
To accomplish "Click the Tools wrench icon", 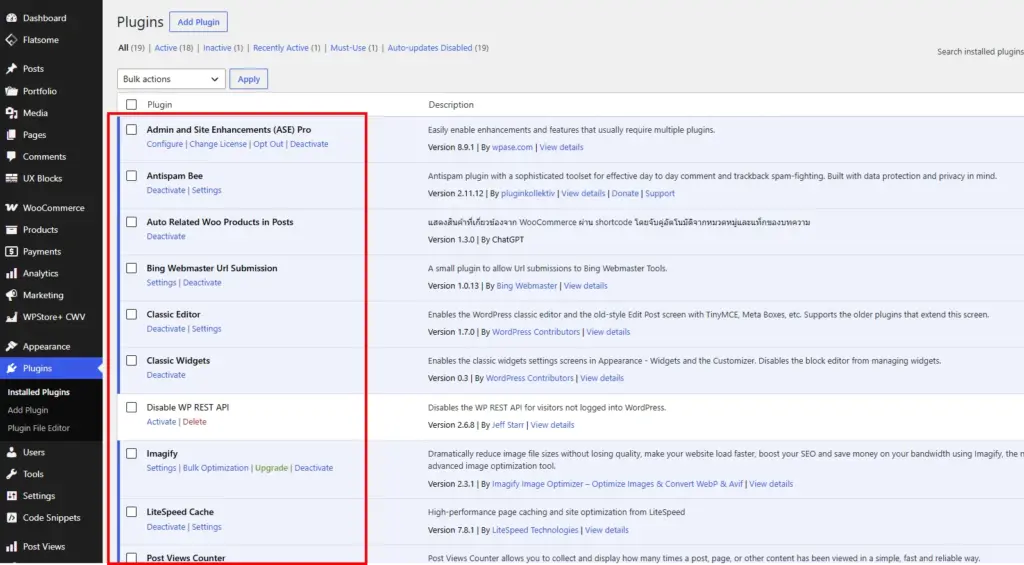I will pyautogui.click(x=12, y=474).
